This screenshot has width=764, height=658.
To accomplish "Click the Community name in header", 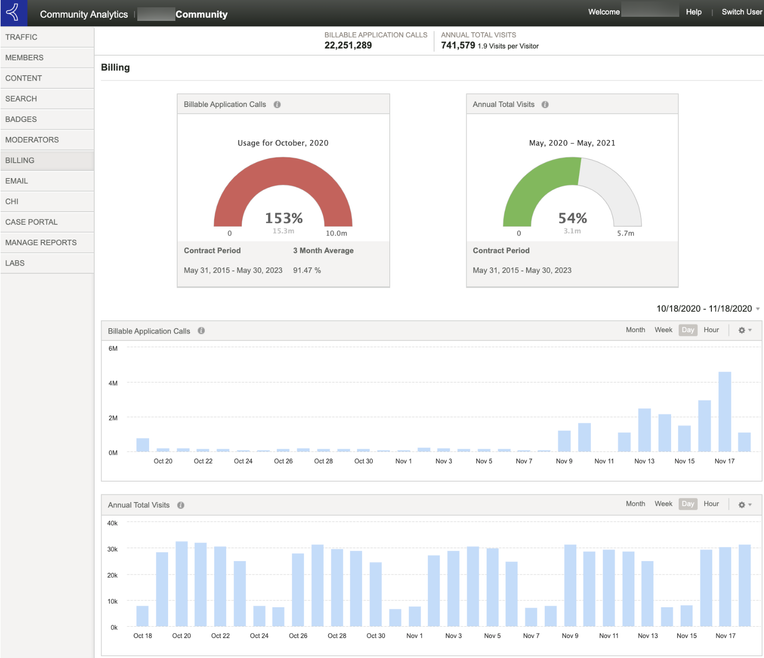I will pos(201,14).
